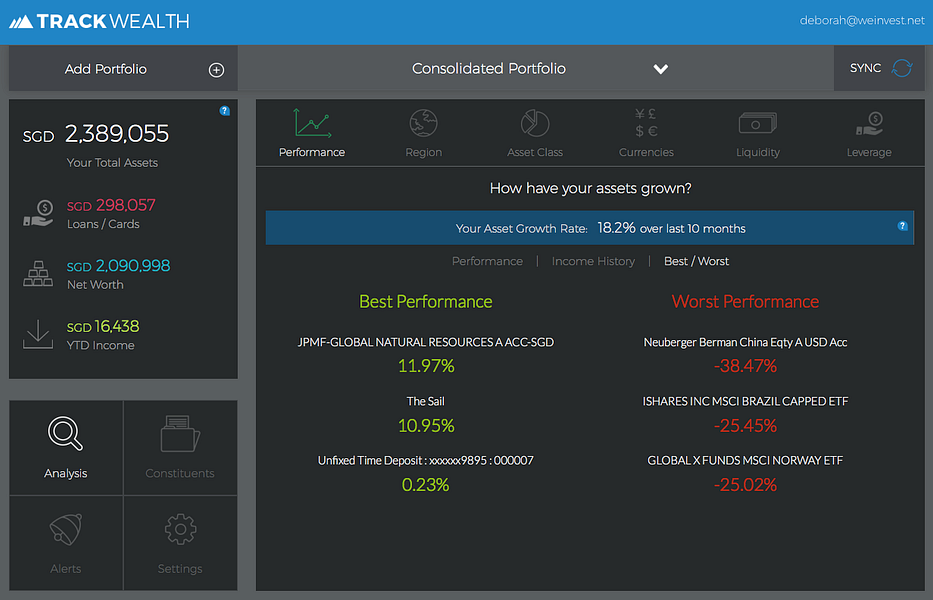Screen dimensions: 933x600
Task: Click the plus icon beside Add Portfolio
Action: 217,70
